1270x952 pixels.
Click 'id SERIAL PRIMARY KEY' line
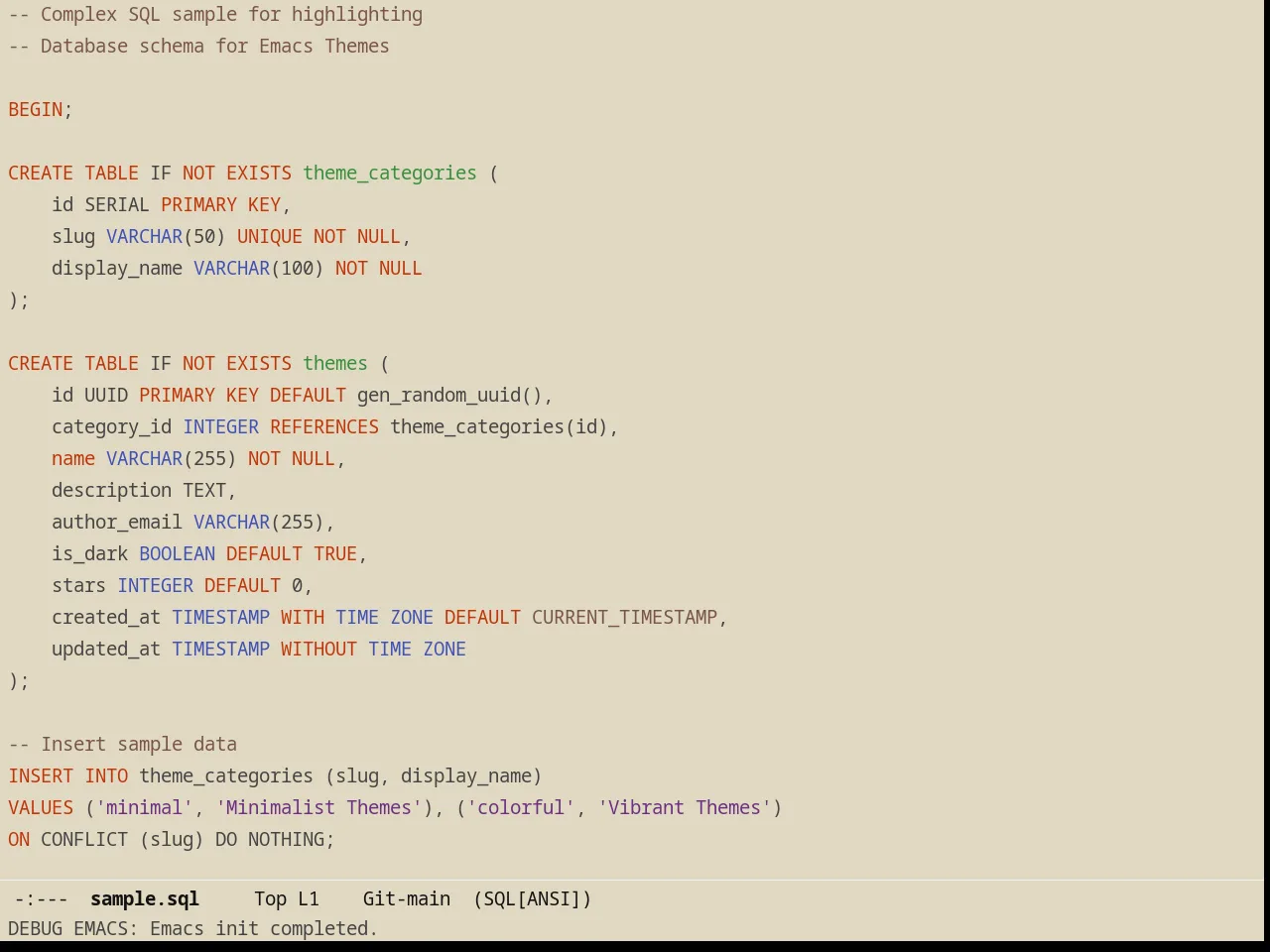(171, 204)
